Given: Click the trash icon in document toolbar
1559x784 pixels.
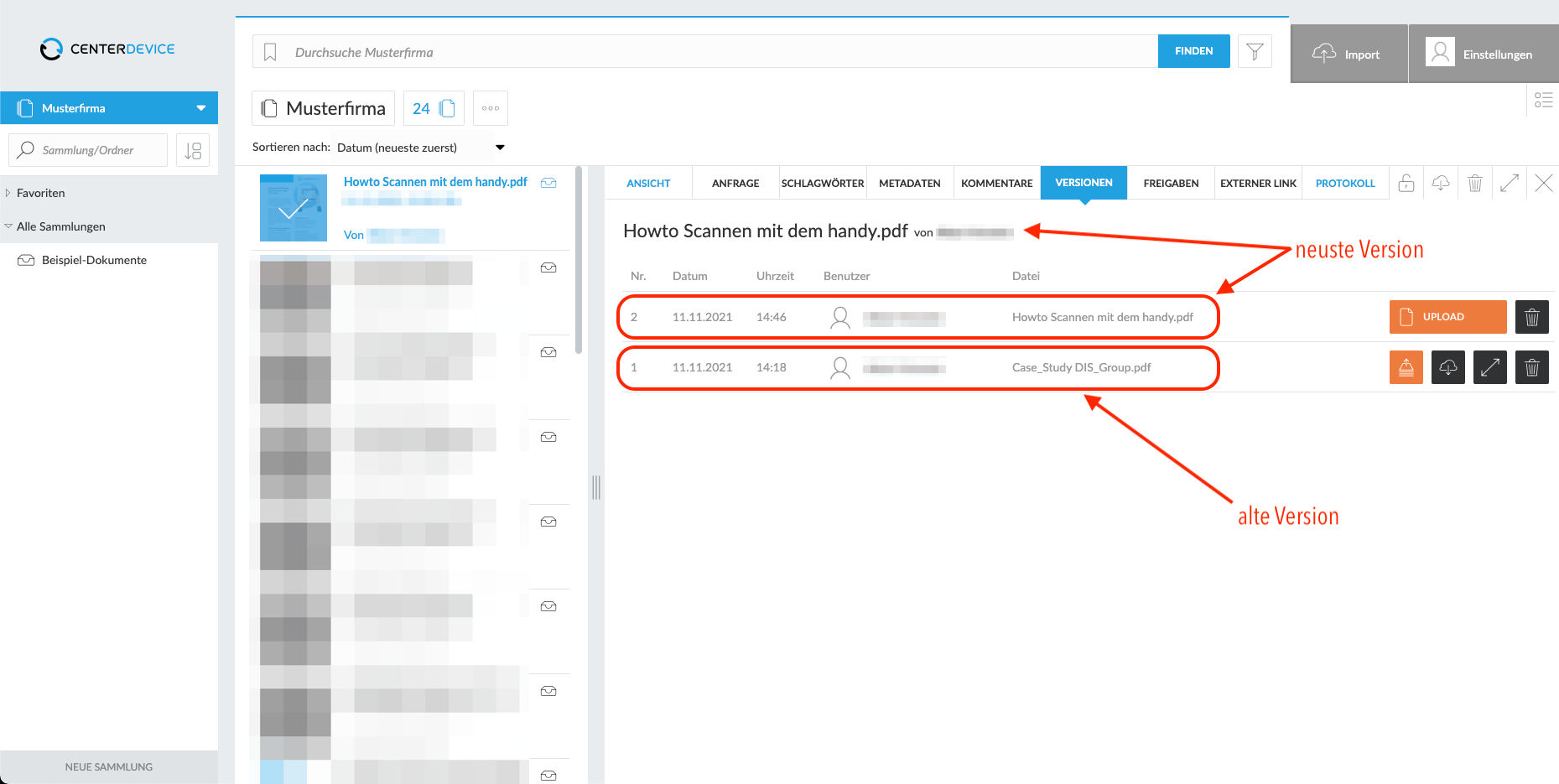Looking at the screenshot, I should click(1475, 183).
